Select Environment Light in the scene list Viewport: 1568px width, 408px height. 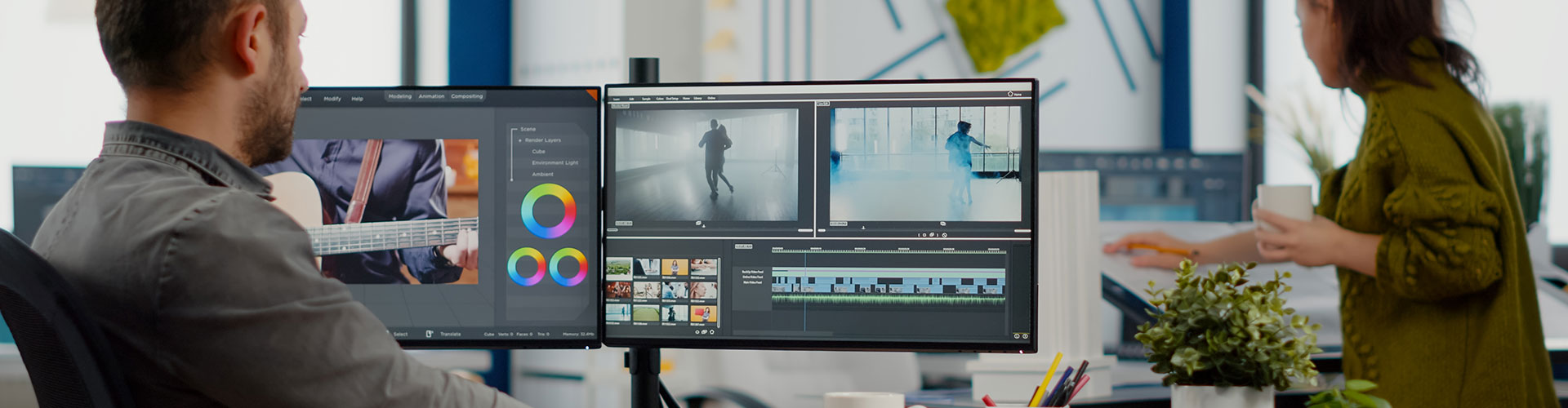[x=555, y=163]
